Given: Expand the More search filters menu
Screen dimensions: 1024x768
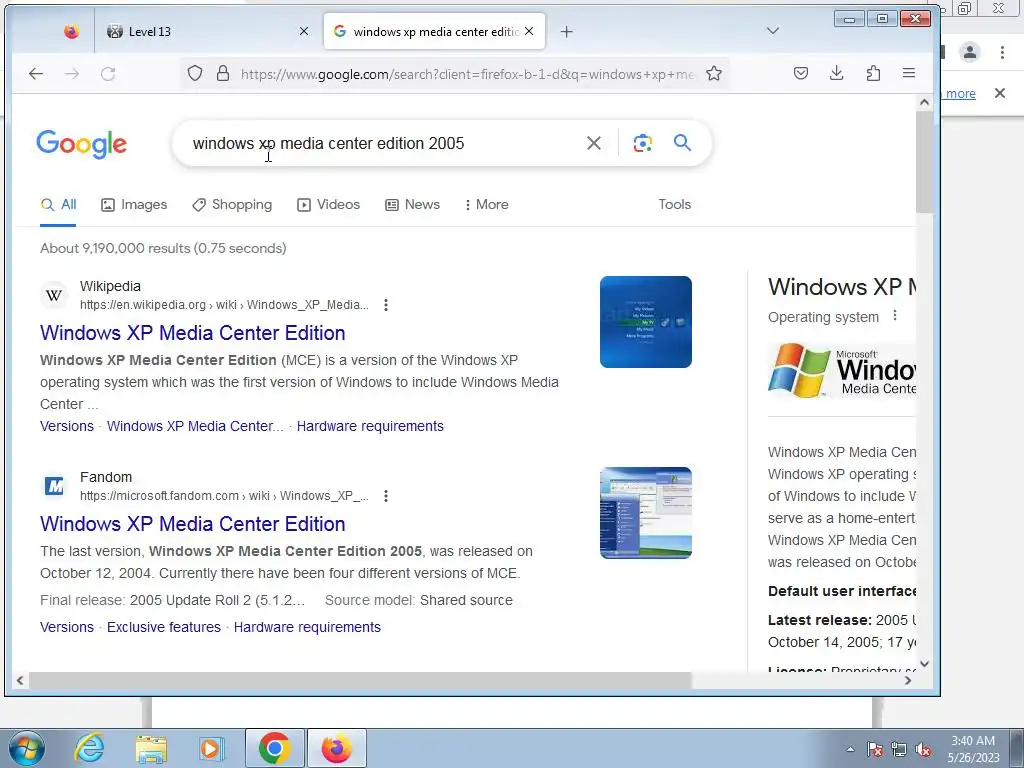Looking at the screenshot, I should coord(487,204).
